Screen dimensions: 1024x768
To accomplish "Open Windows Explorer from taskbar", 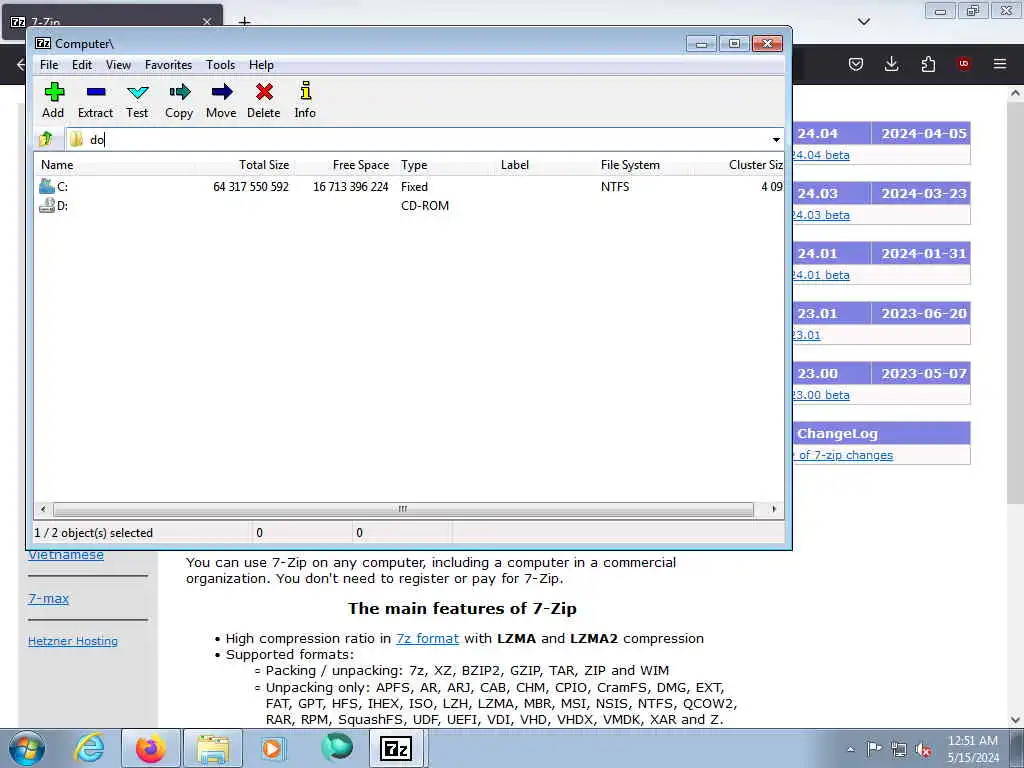I will pyautogui.click(x=213, y=748).
